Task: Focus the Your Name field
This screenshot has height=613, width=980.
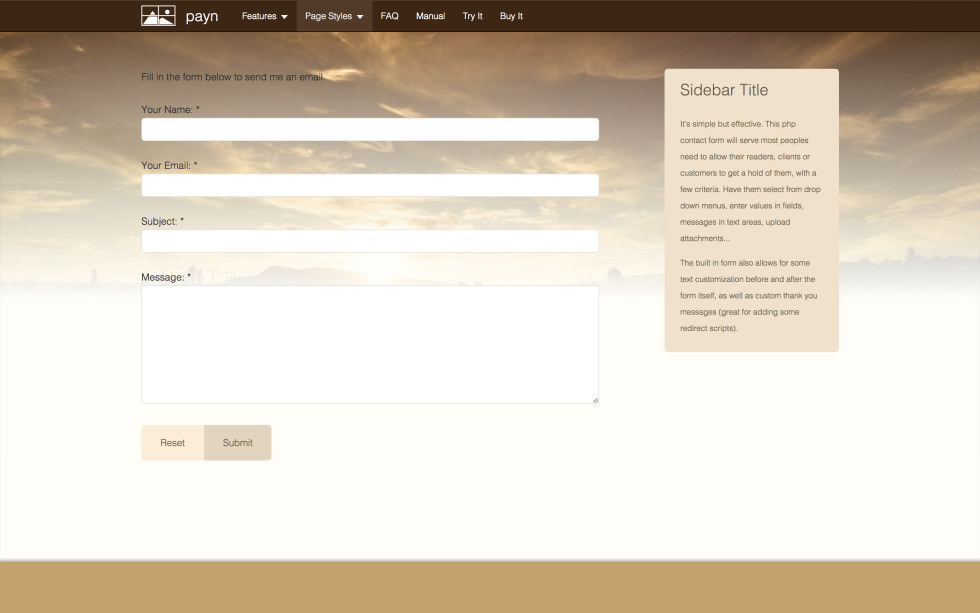Action: (x=370, y=129)
